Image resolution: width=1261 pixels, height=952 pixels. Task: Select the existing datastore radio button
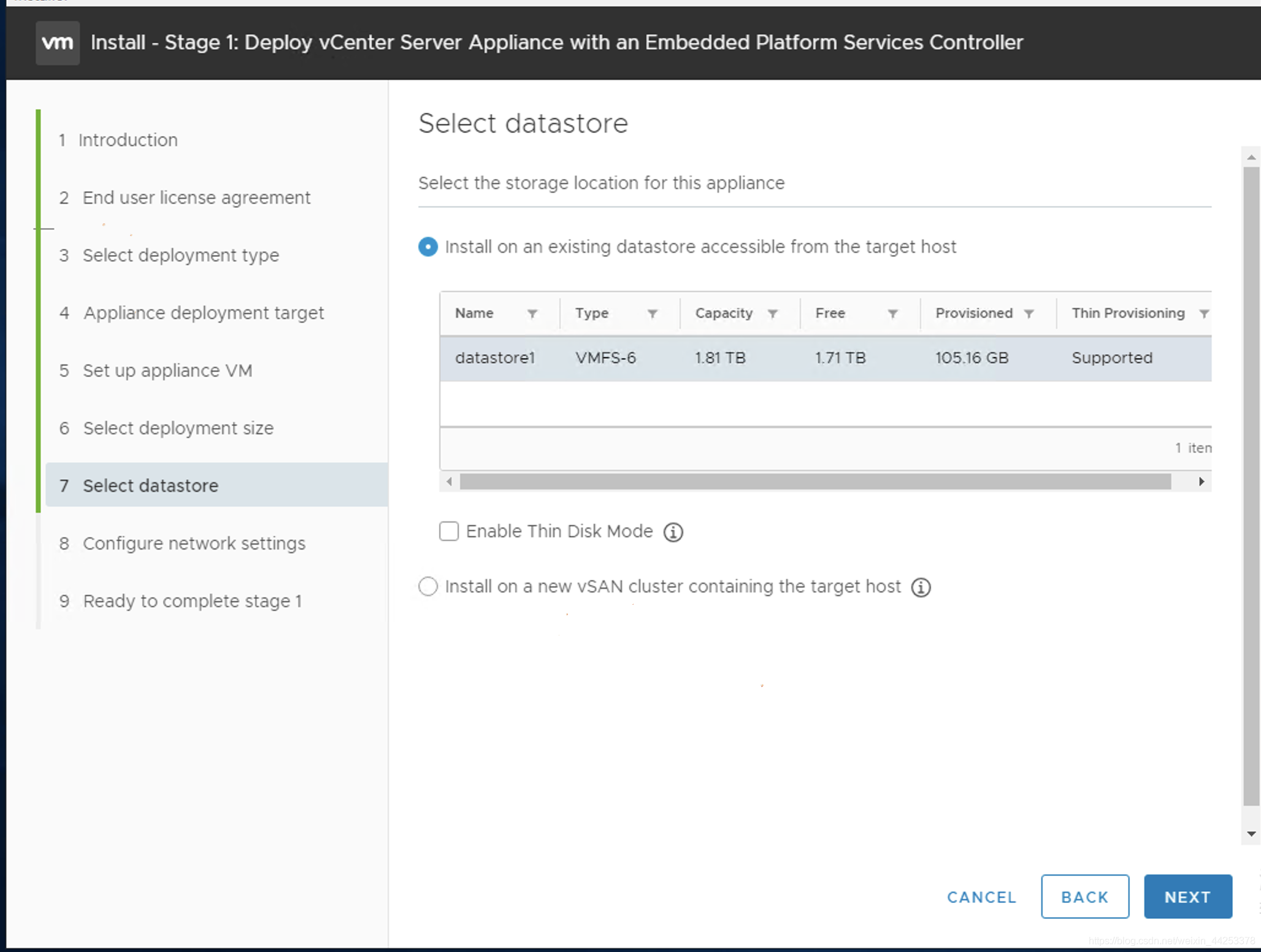pos(427,247)
